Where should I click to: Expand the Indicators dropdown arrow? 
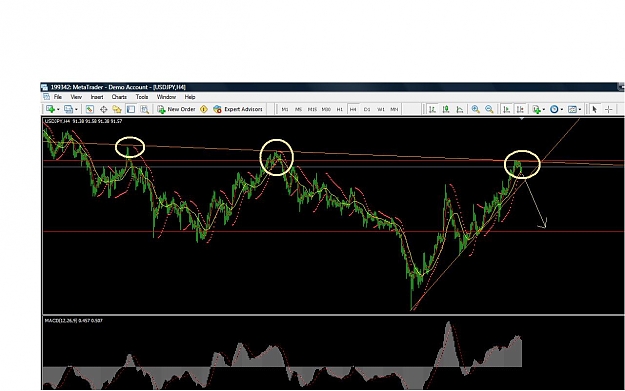pos(544,110)
